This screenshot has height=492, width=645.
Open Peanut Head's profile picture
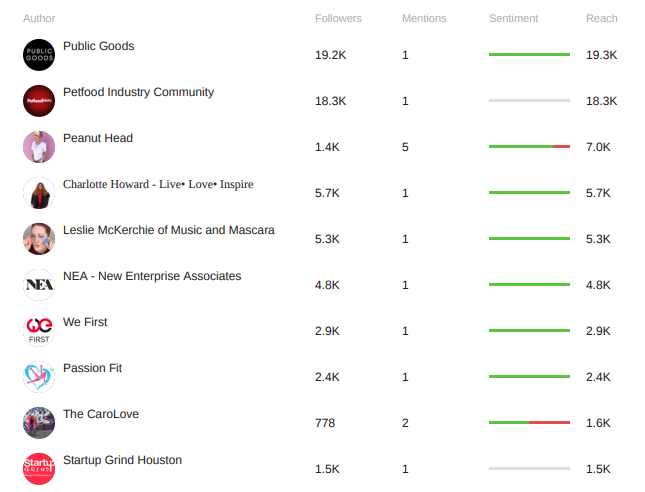(39, 147)
